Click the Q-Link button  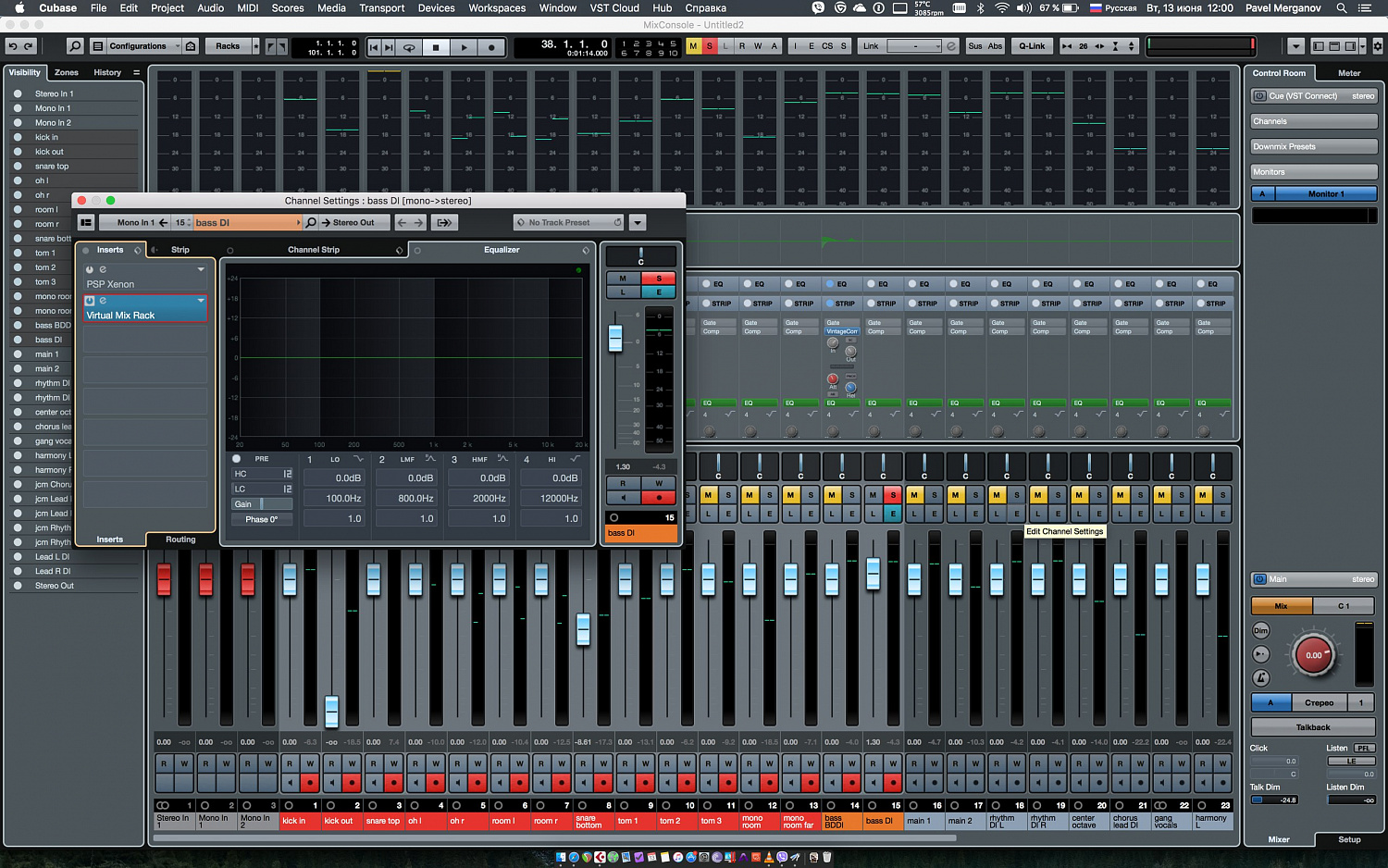(x=1032, y=46)
